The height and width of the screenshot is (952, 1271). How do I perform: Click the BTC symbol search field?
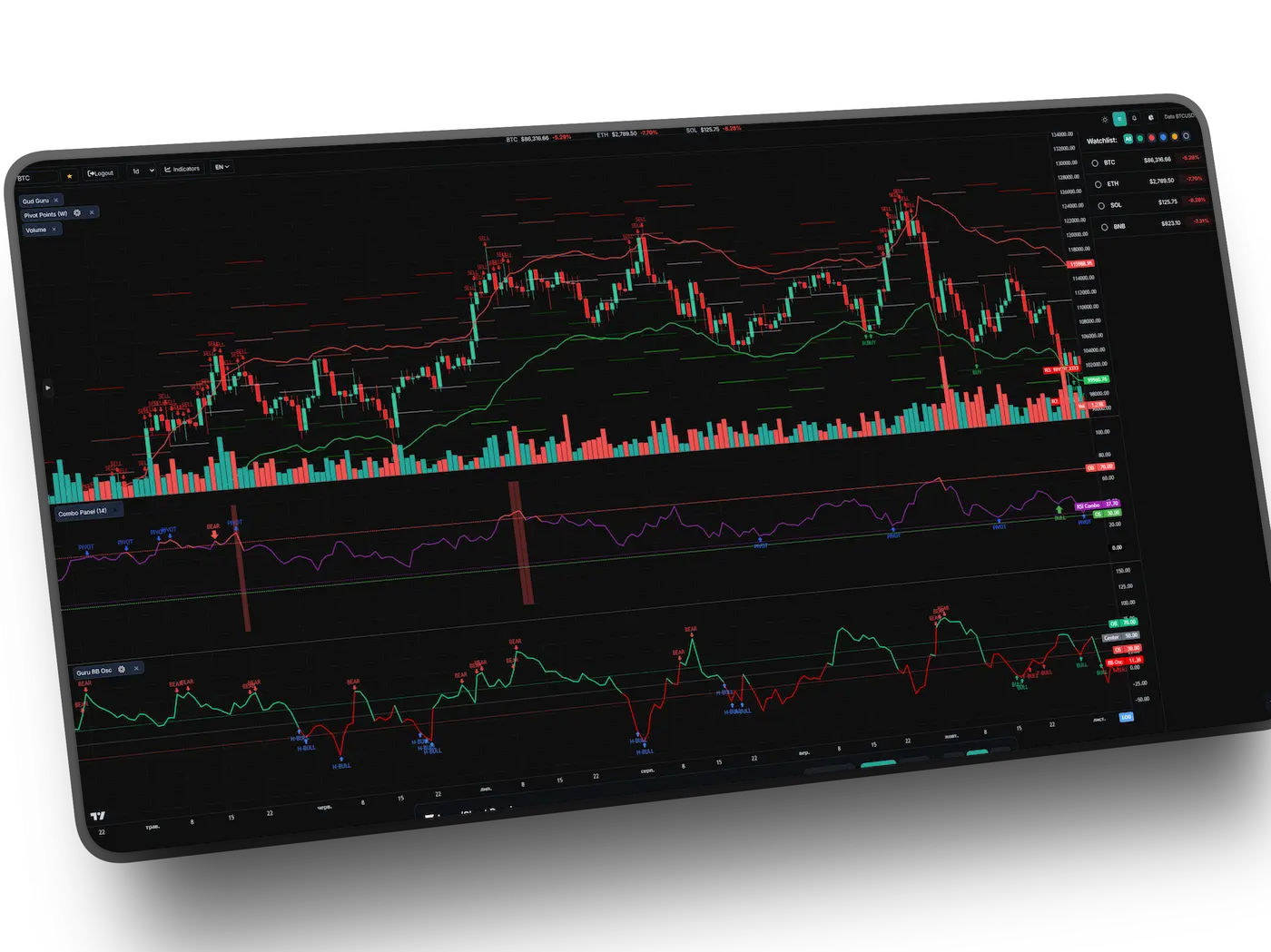pyautogui.click(x=27, y=178)
